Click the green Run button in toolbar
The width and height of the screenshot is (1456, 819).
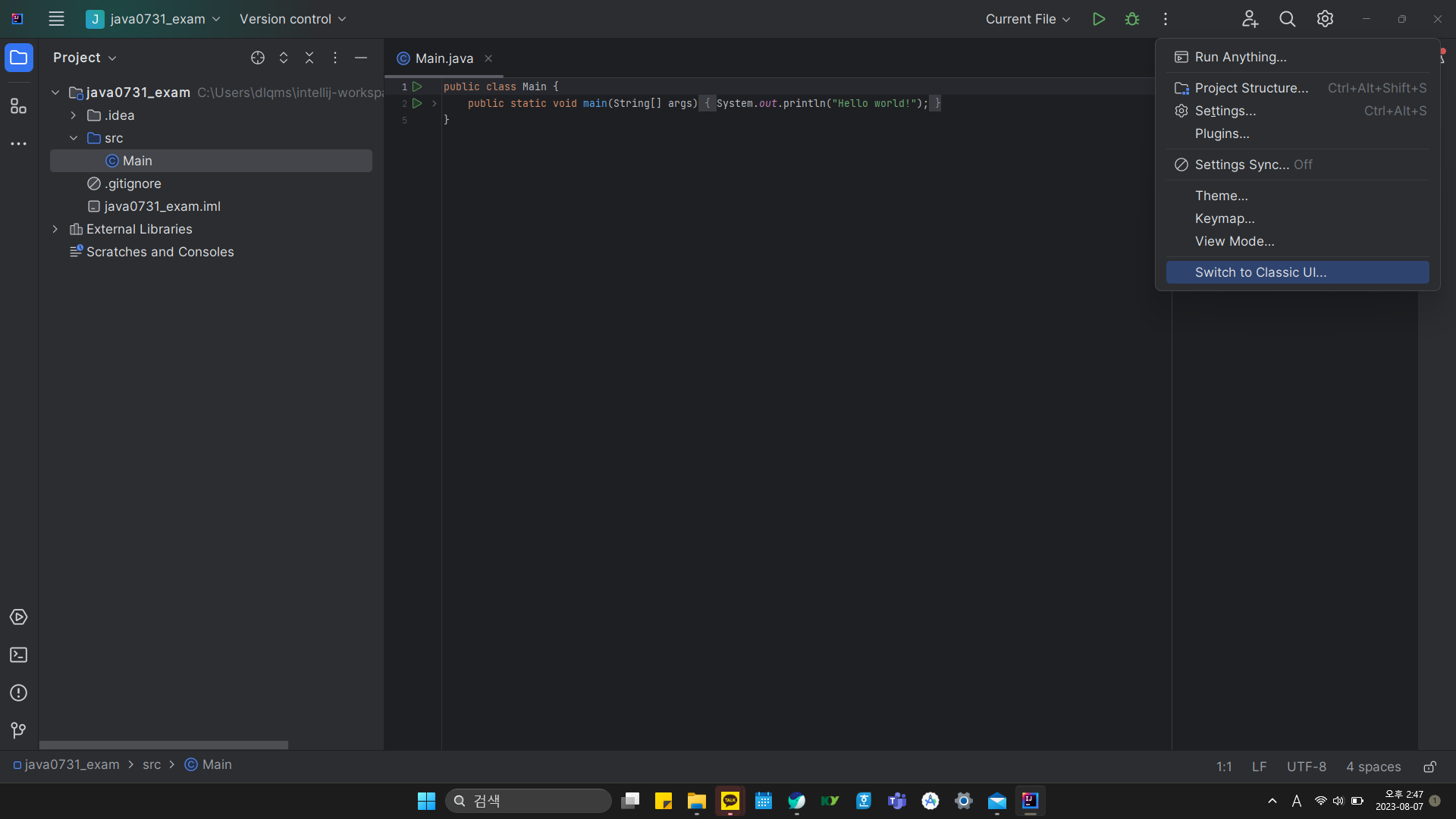coord(1098,19)
